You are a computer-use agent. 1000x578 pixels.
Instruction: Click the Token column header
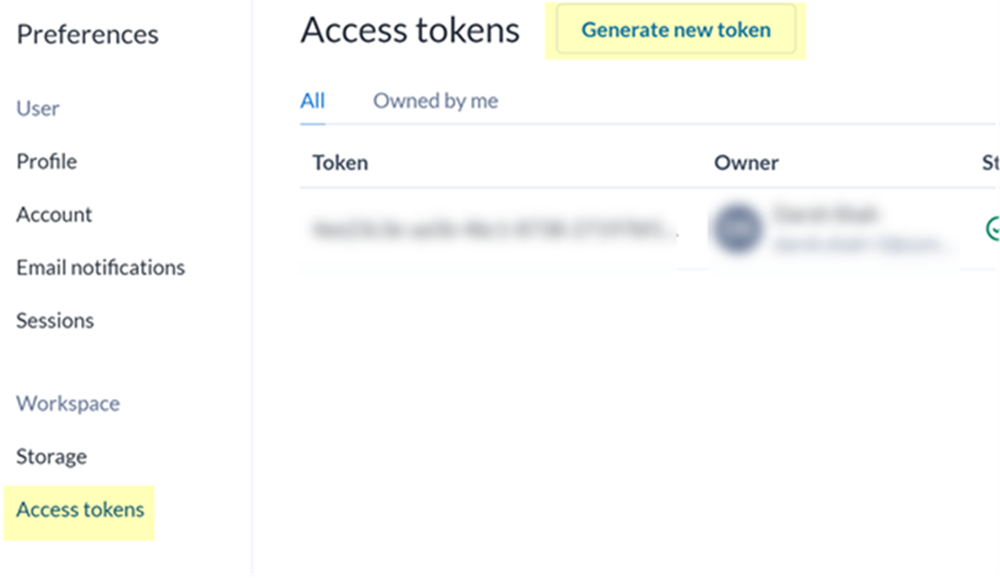click(x=340, y=163)
